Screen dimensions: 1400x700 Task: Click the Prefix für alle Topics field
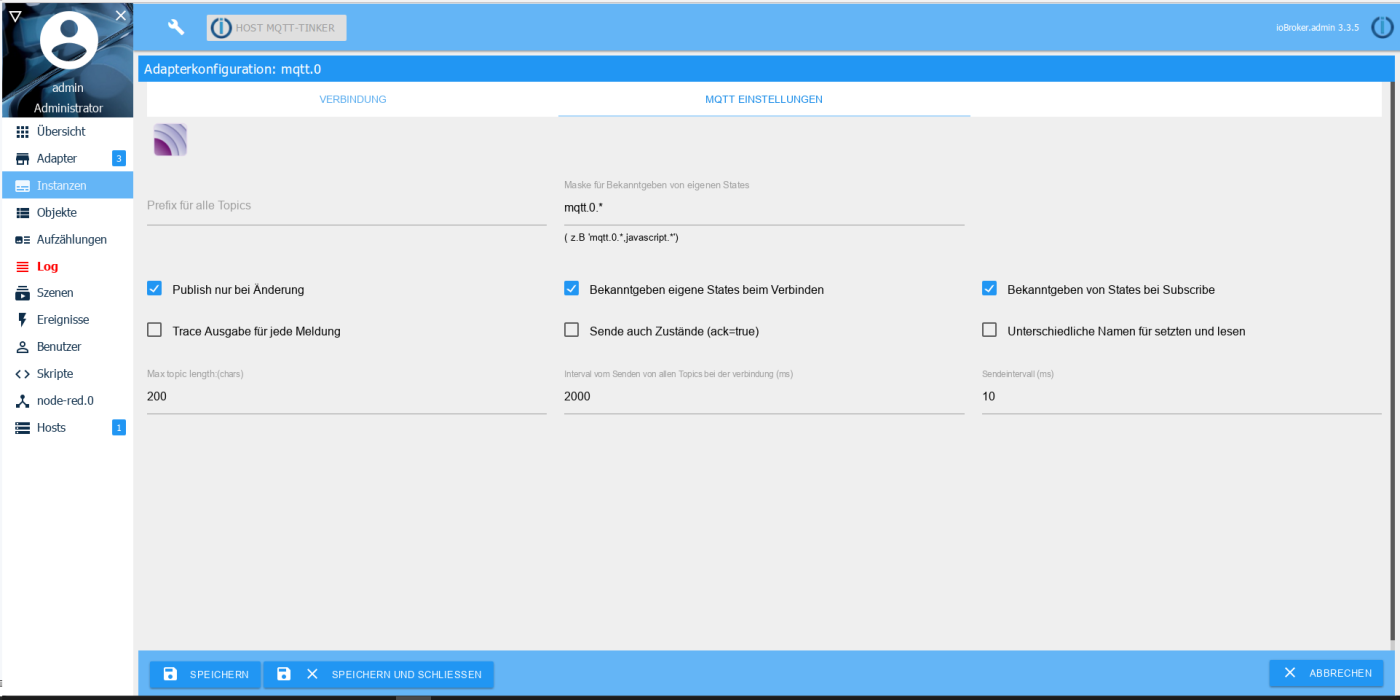click(347, 206)
